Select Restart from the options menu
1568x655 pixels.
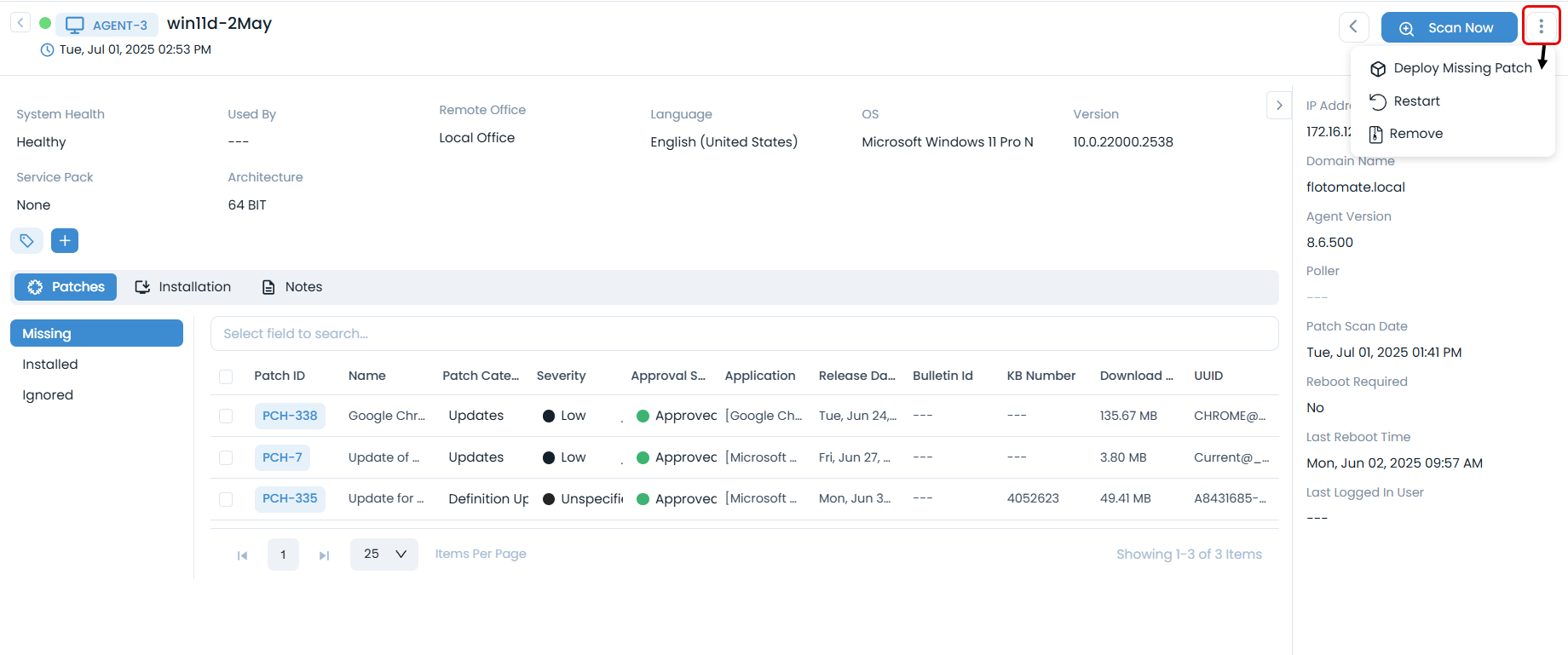point(1415,101)
